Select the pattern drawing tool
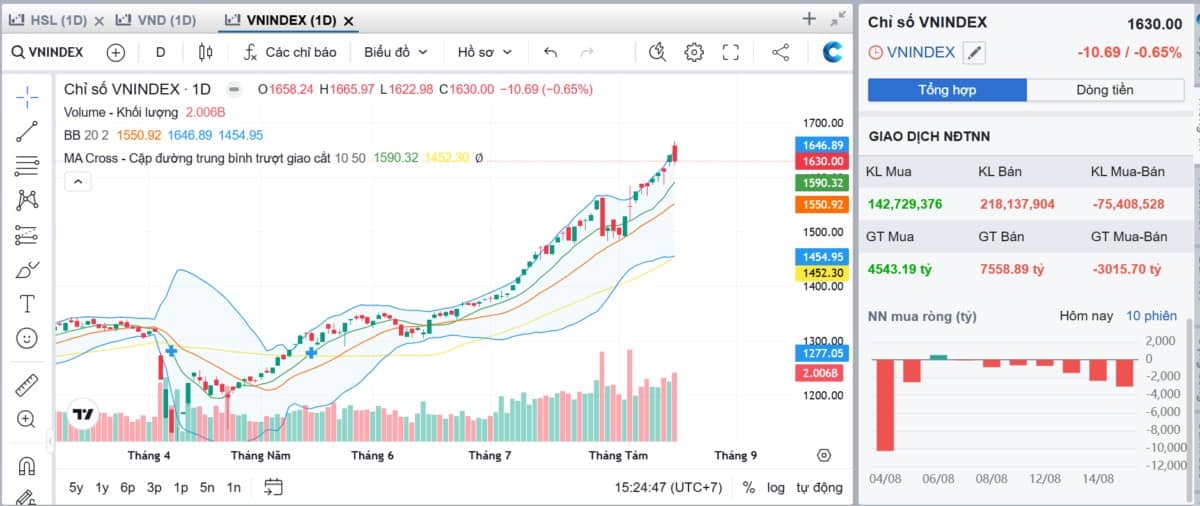The height and width of the screenshot is (506, 1200). [27, 200]
